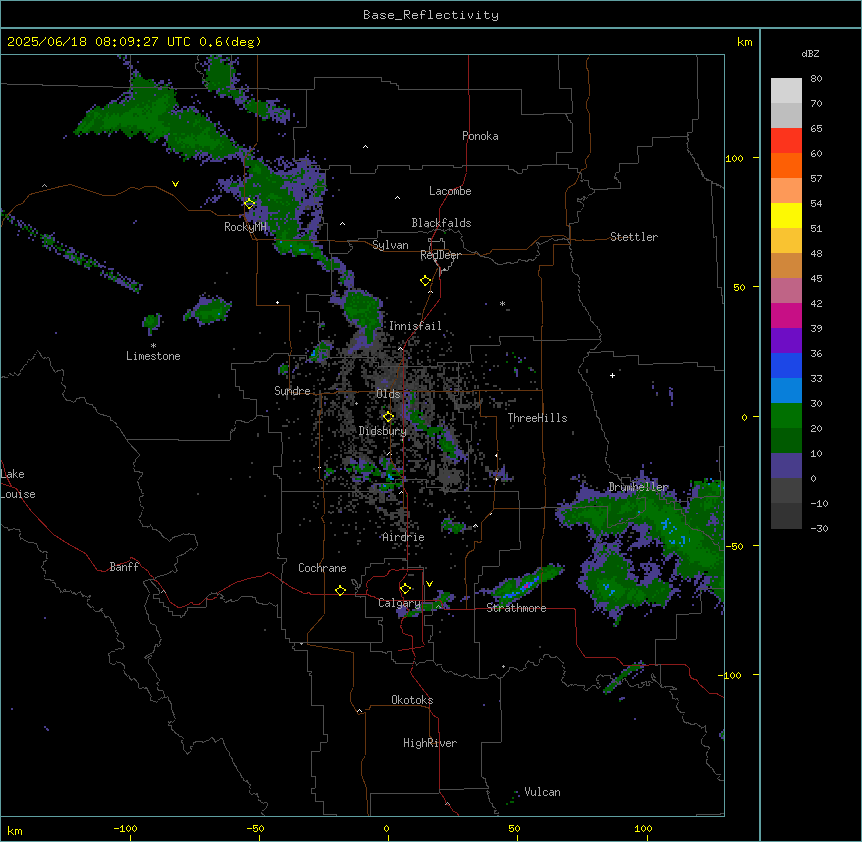
Task: Click the yellow diamond marker above Calgary label
Action: [x=406, y=589]
